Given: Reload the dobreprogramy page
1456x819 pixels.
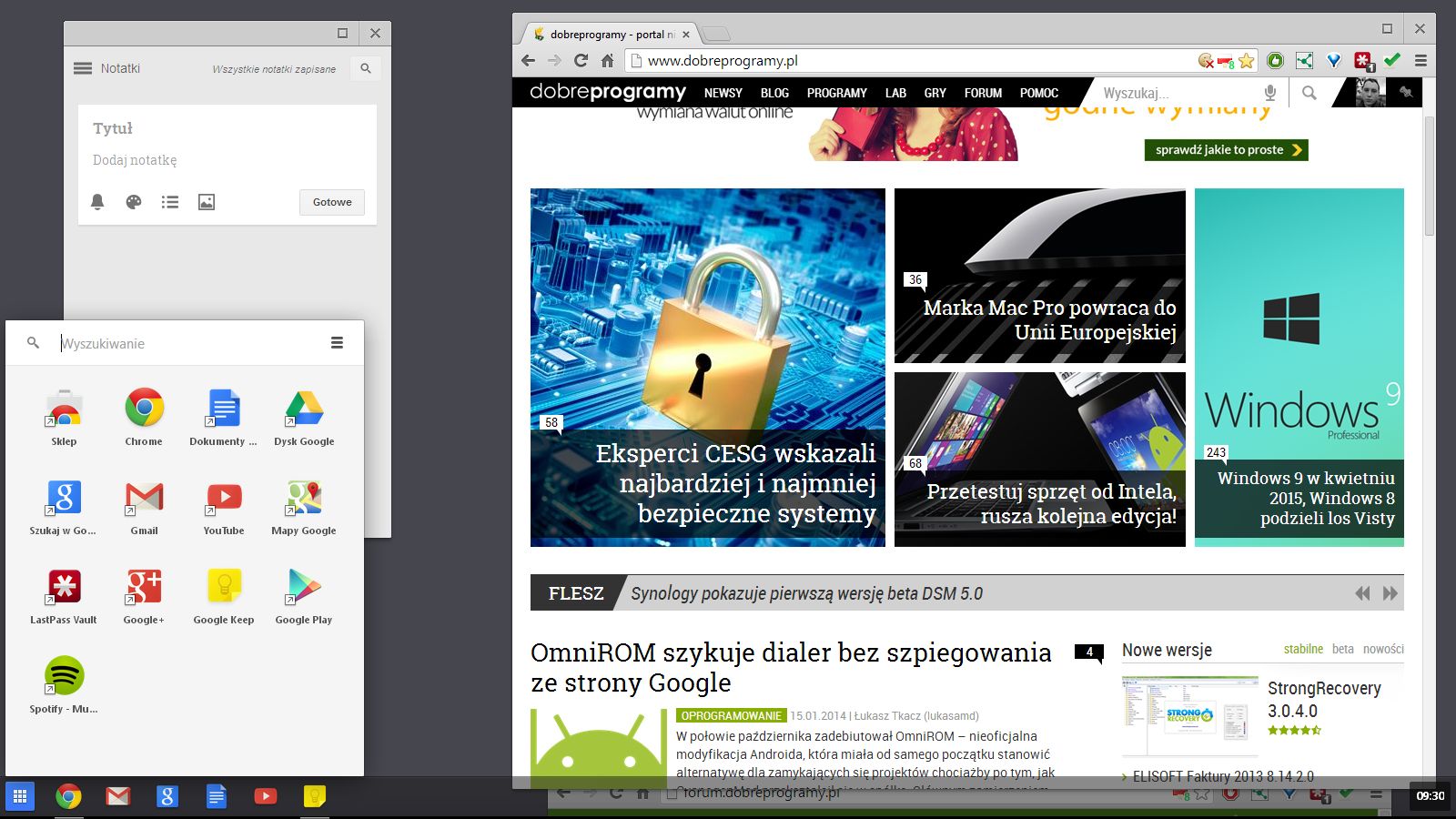Looking at the screenshot, I should (x=581, y=61).
